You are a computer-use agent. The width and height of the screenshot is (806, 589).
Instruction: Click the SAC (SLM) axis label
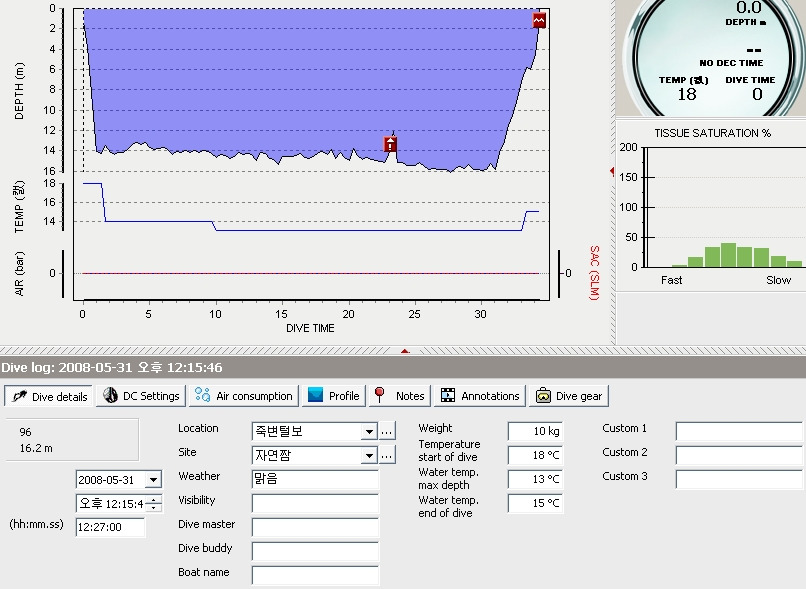pyautogui.click(x=594, y=273)
